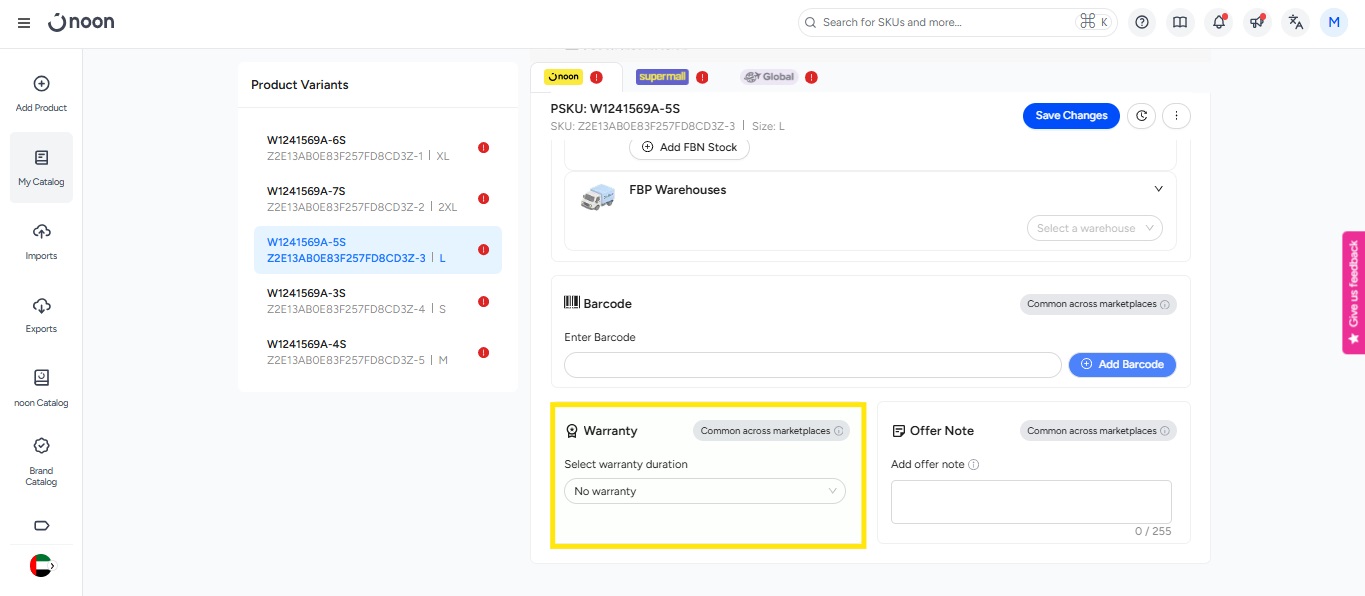Open Select a warehouse dropdown
The height and width of the screenshot is (596, 1365).
pyautogui.click(x=1094, y=228)
